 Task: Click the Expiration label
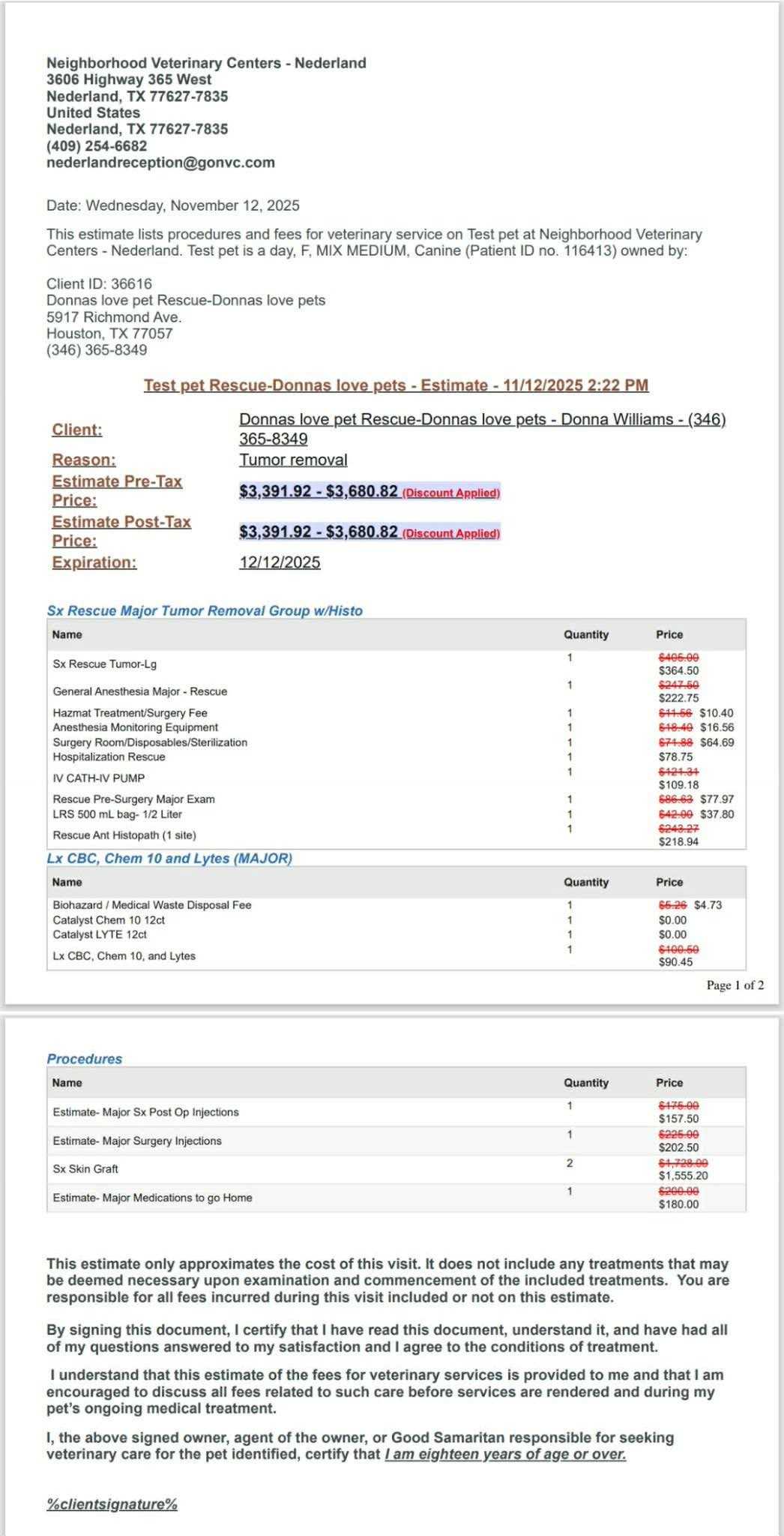[x=94, y=562]
